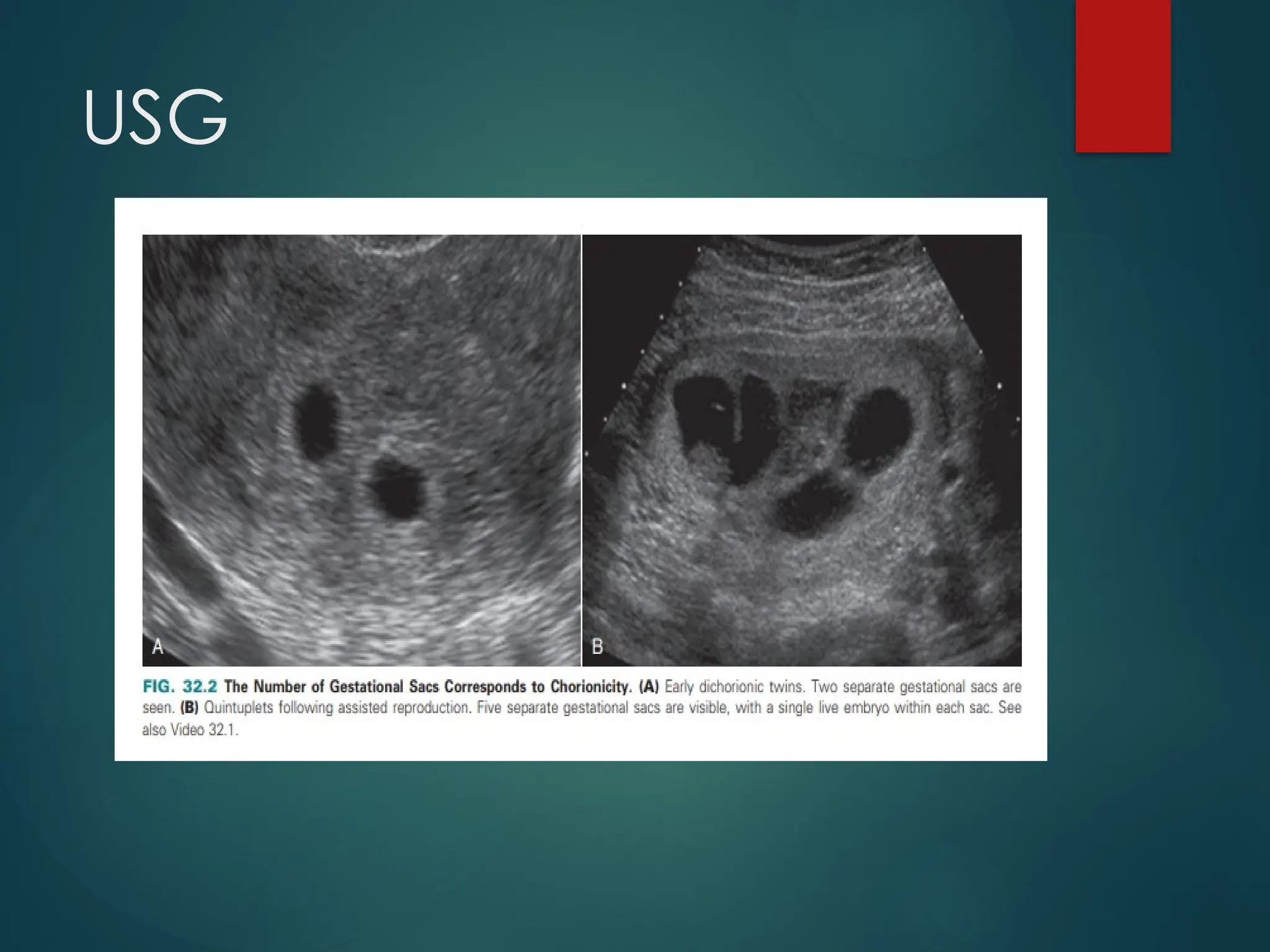Click the USG slide title
Screen dimensions: 1270x952
pos(155,118)
